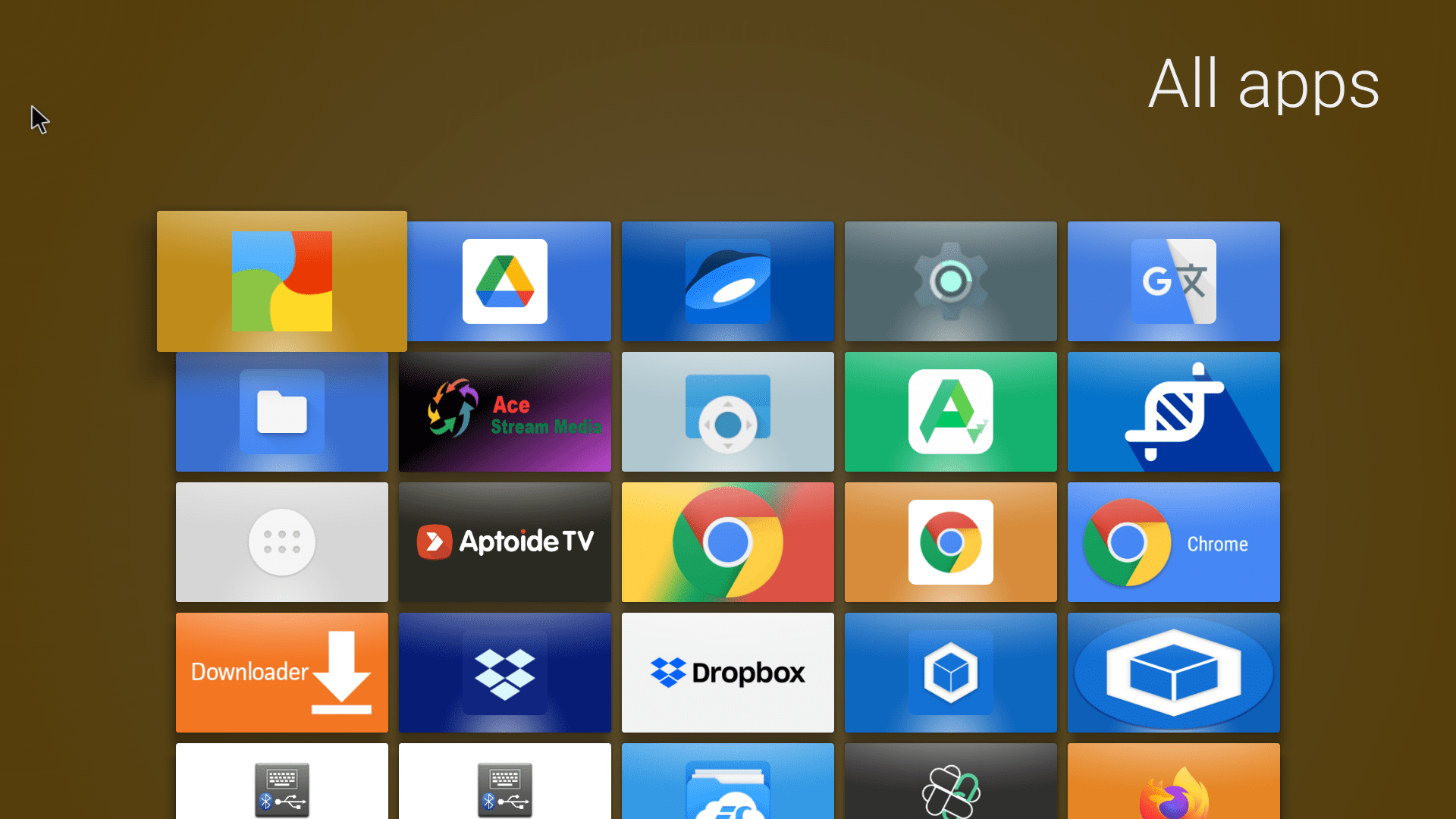Open the all apps grid launcher
1456x819 pixels.
(x=282, y=542)
